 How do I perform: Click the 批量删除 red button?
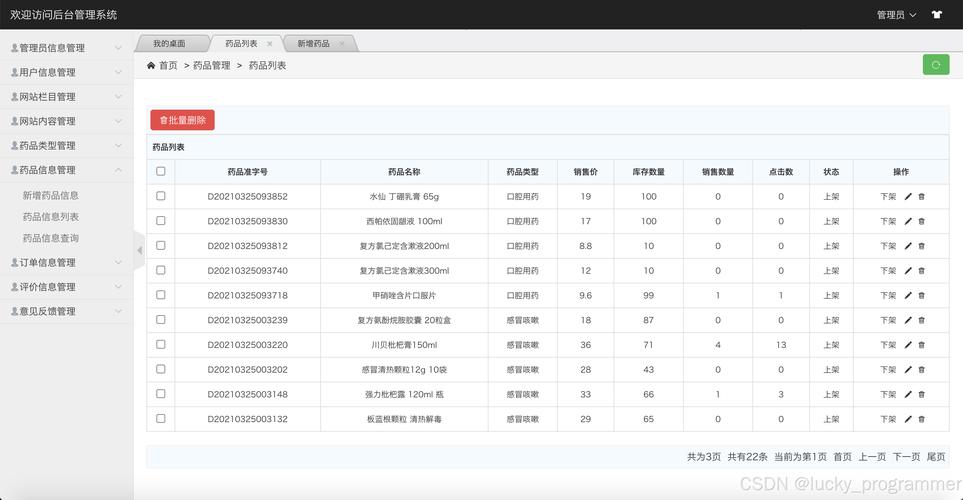(x=182, y=120)
